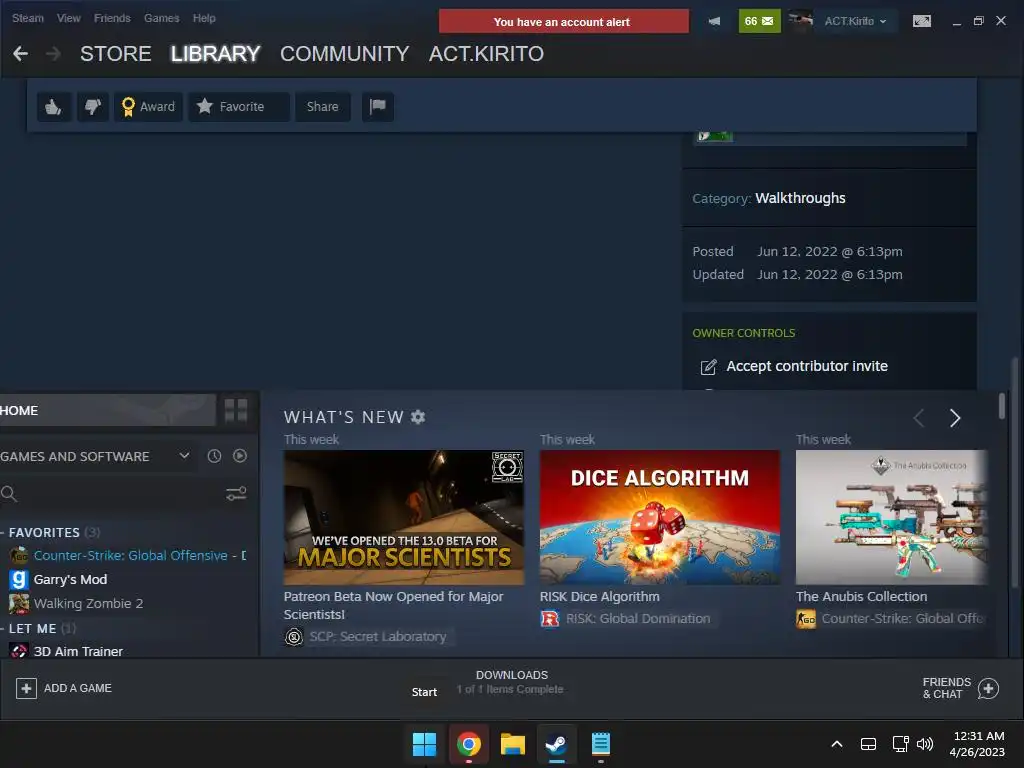
Task: Select Garry's Mod in library
Action: 70,580
